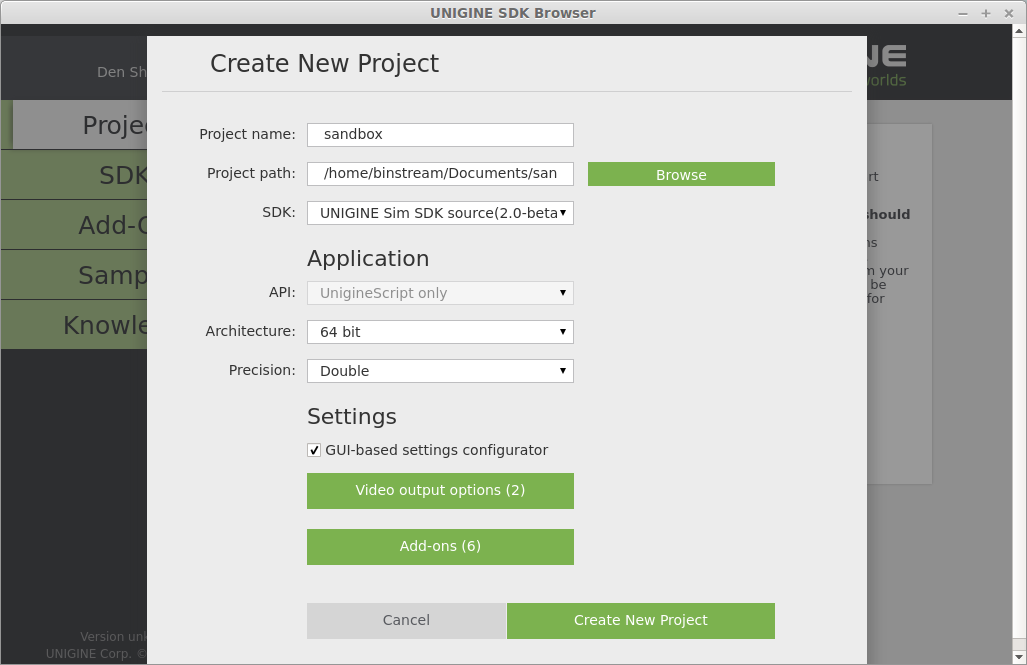
Task: Click scrollbar up arrow at top
Action: coord(1019,31)
